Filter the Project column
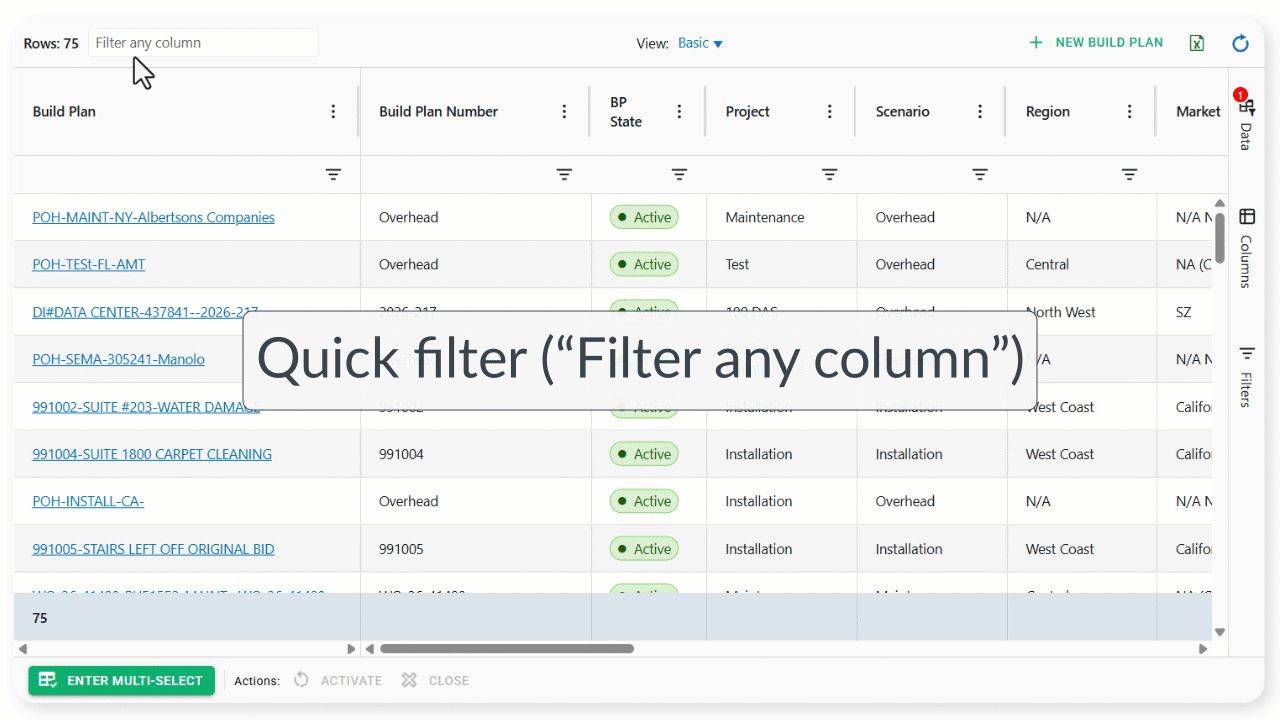 click(x=830, y=175)
